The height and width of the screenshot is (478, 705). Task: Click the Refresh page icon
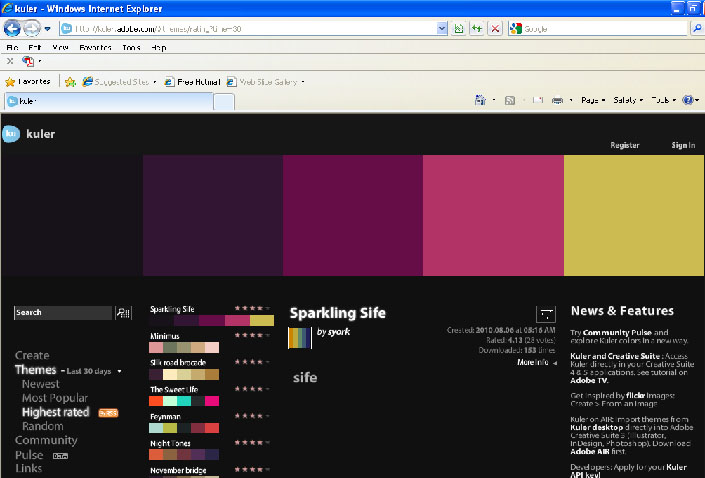click(477, 29)
